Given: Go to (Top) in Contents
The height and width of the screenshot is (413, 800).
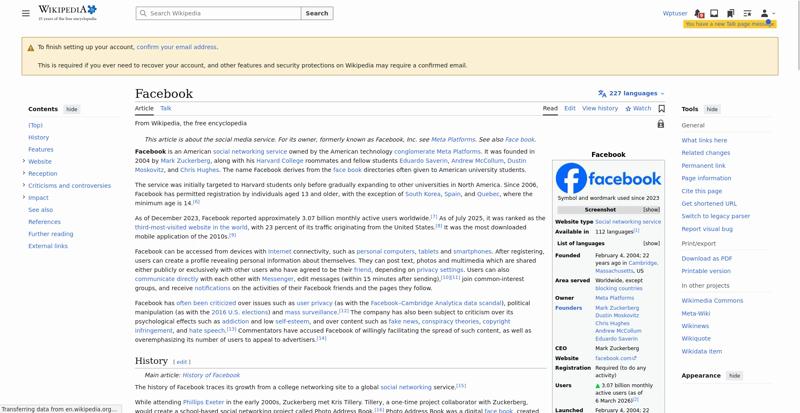Looking at the screenshot, I should click(35, 125).
